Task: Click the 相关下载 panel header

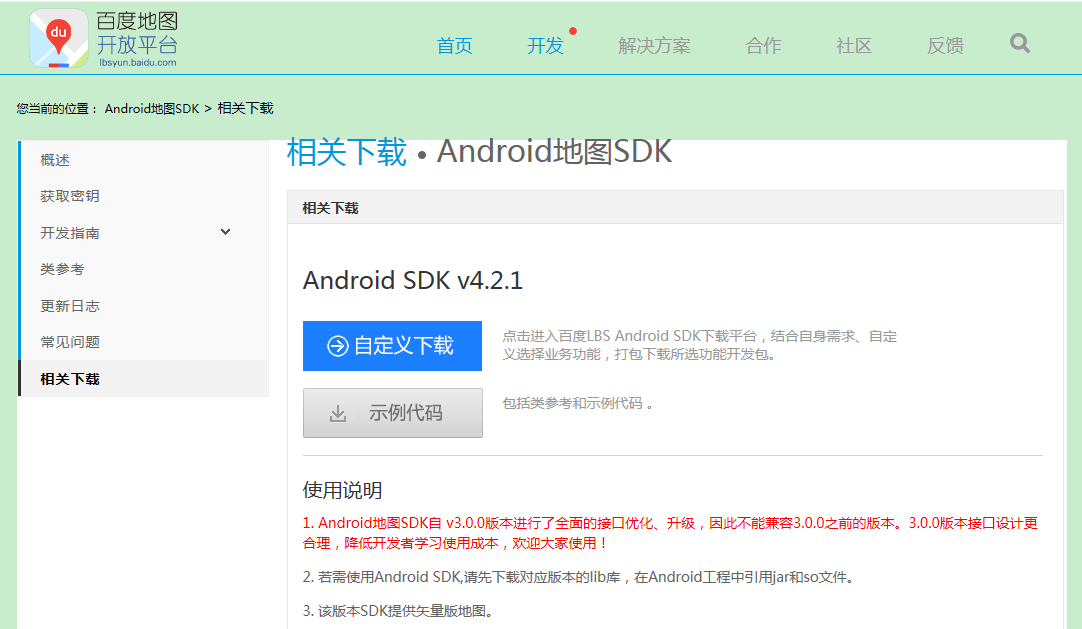Action: [675, 208]
